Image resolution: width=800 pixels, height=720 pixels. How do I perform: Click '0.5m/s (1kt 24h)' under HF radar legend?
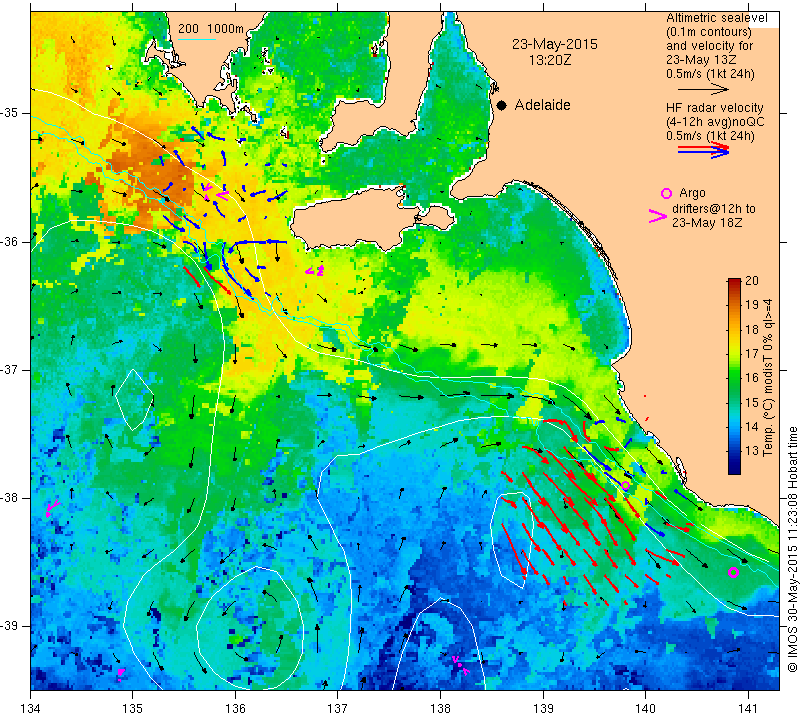click(710, 136)
